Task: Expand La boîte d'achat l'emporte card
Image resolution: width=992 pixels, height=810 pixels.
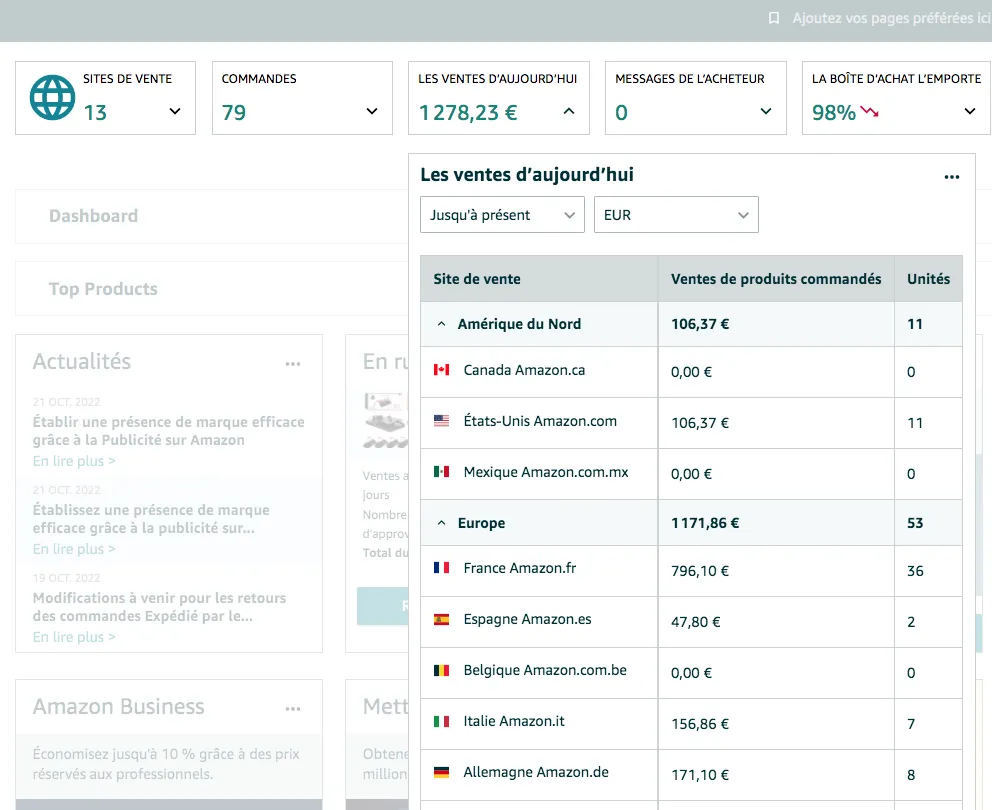Action: [x=969, y=111]
